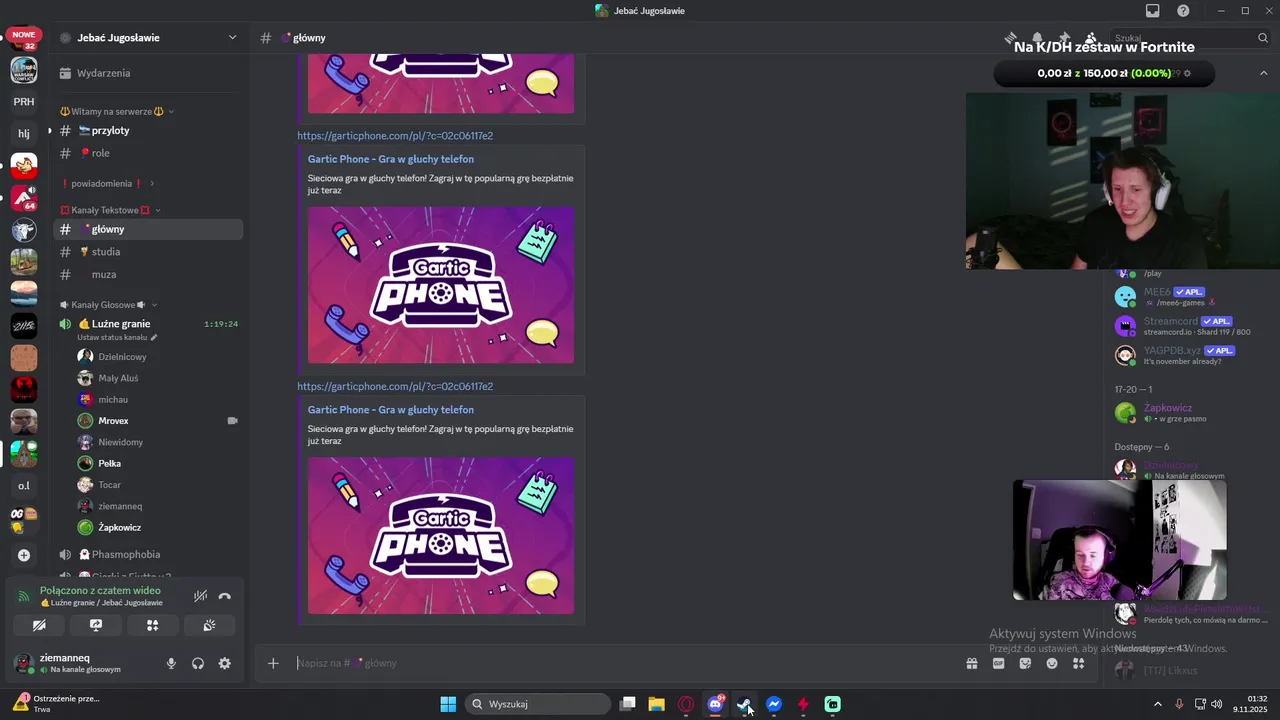Open the activities launcher button
This screenshot has height=720, width=1280.
tap(152, 625)
